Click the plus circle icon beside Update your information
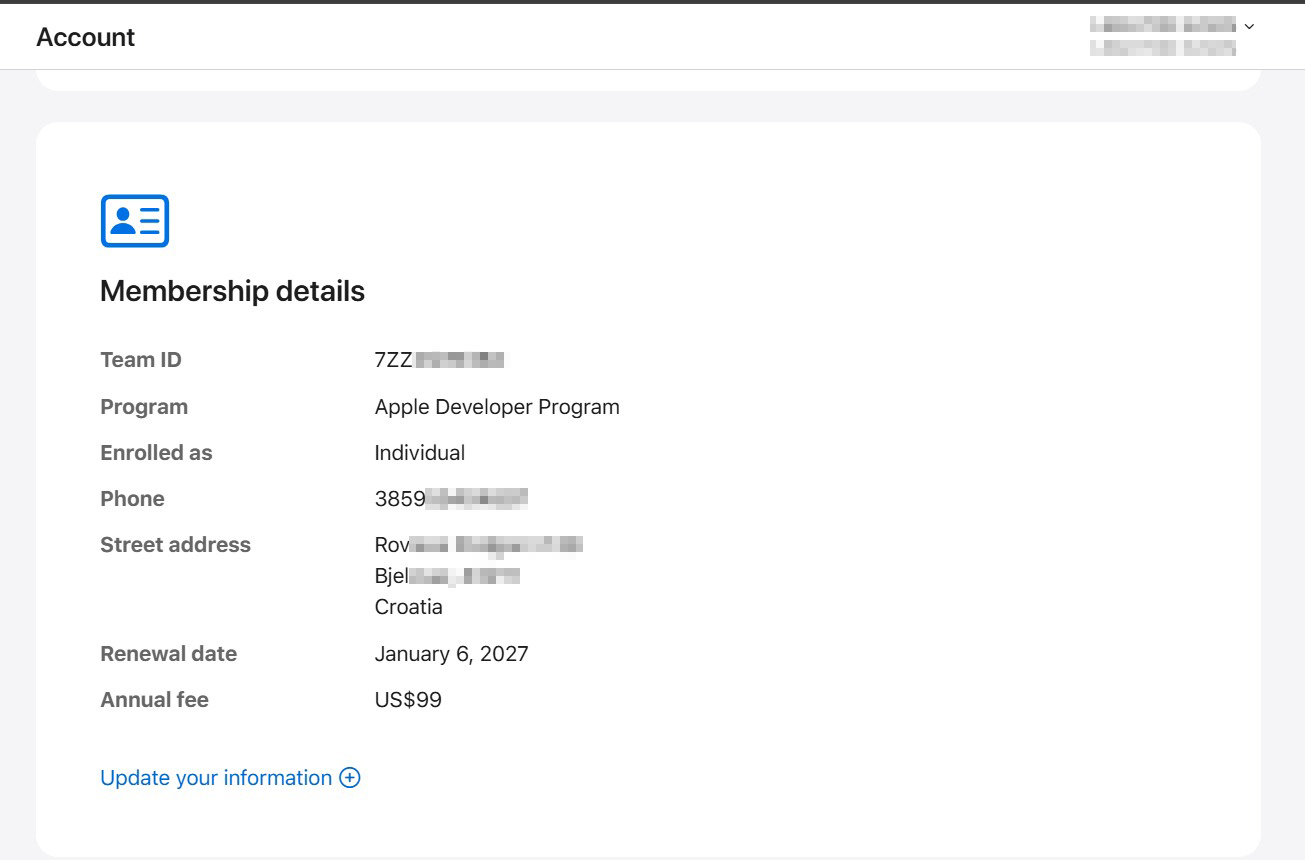The image size is (1305, 860). pyautogui.click(x=350, y=778)
